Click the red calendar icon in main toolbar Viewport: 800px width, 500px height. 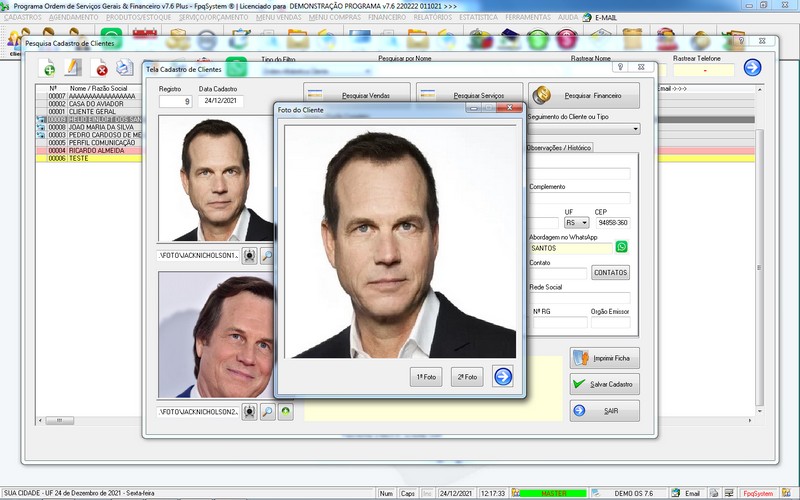[144, 37]
